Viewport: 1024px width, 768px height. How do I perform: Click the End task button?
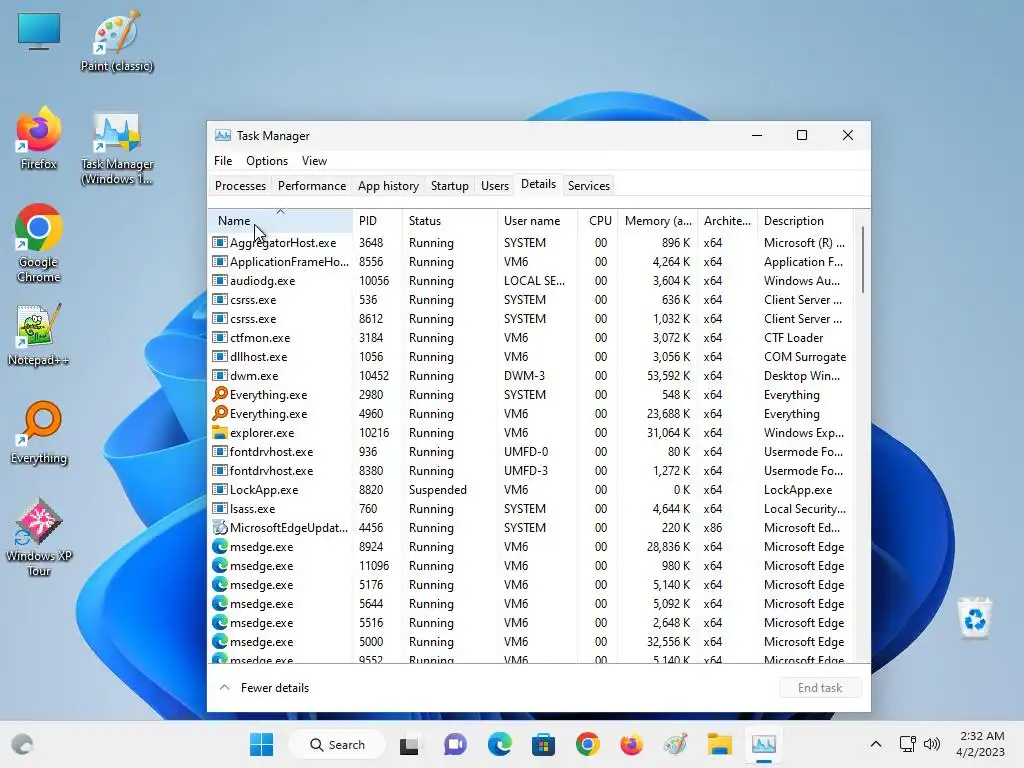[820, 688]
